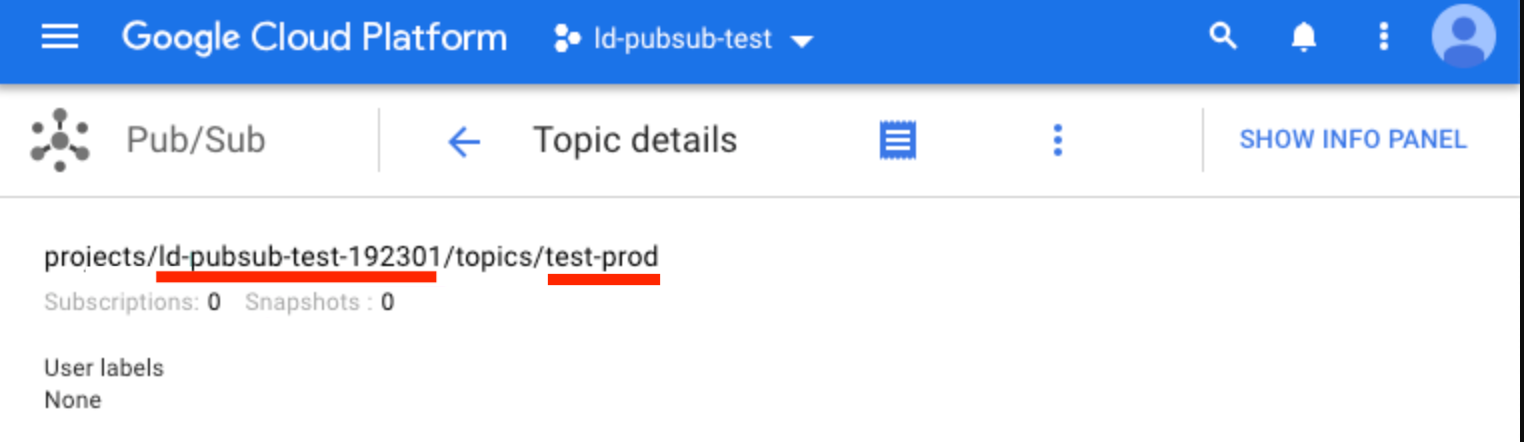Click SHOW INFO PANEL

coord(1353,140)
